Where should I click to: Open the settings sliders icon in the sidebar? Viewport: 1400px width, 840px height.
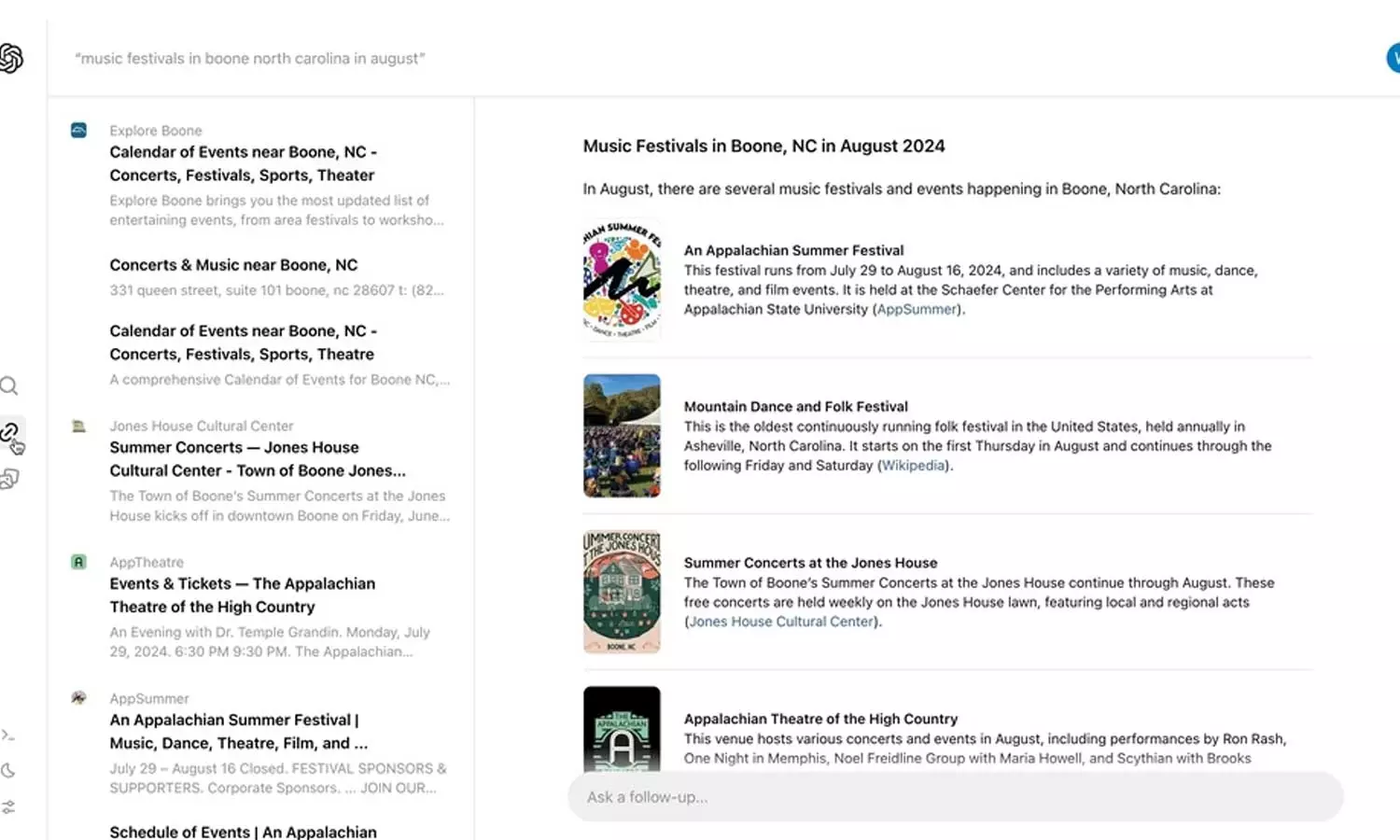[x=8, y=806]
